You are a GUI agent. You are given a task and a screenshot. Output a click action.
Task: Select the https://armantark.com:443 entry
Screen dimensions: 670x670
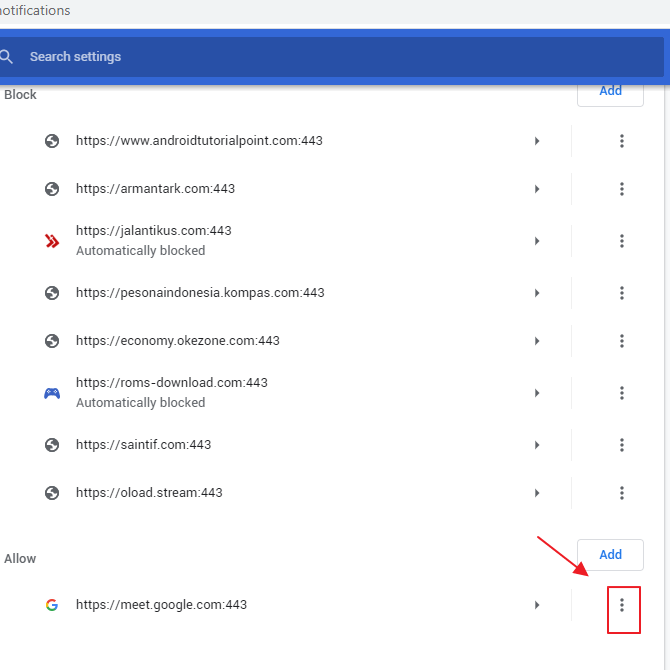tap(155, 189)
